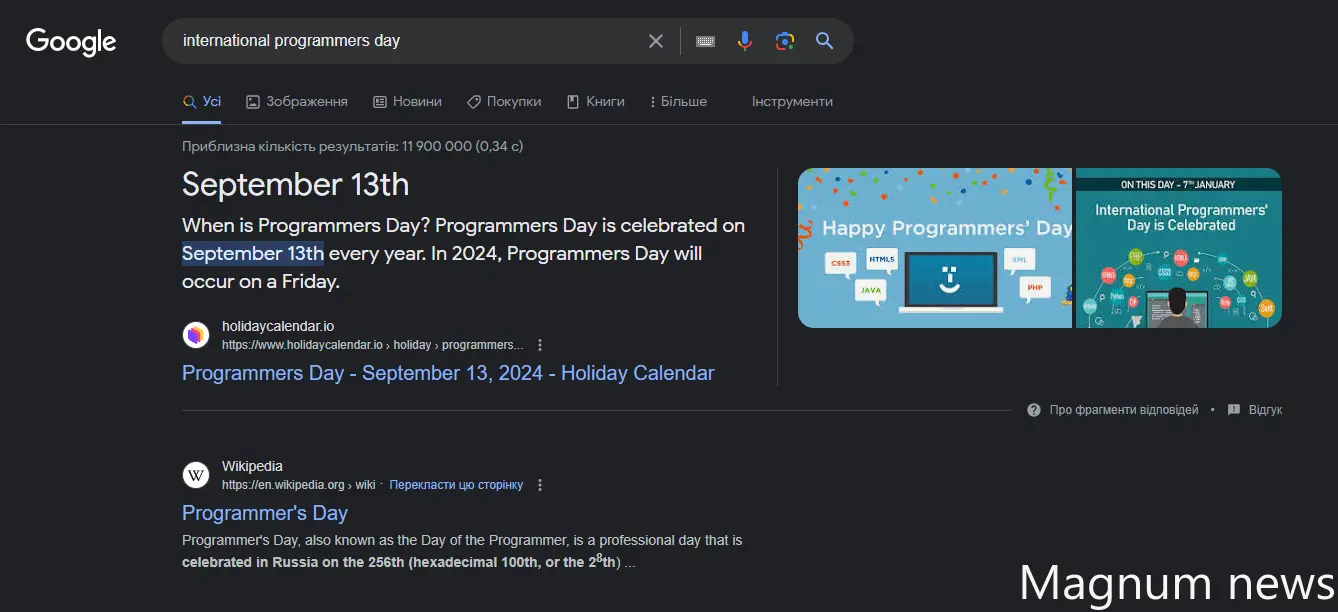Screen dimensions: 1338x612
Task: Click the Wikipedia favicon
Action: pyautogui.click(x=196, y=475)
